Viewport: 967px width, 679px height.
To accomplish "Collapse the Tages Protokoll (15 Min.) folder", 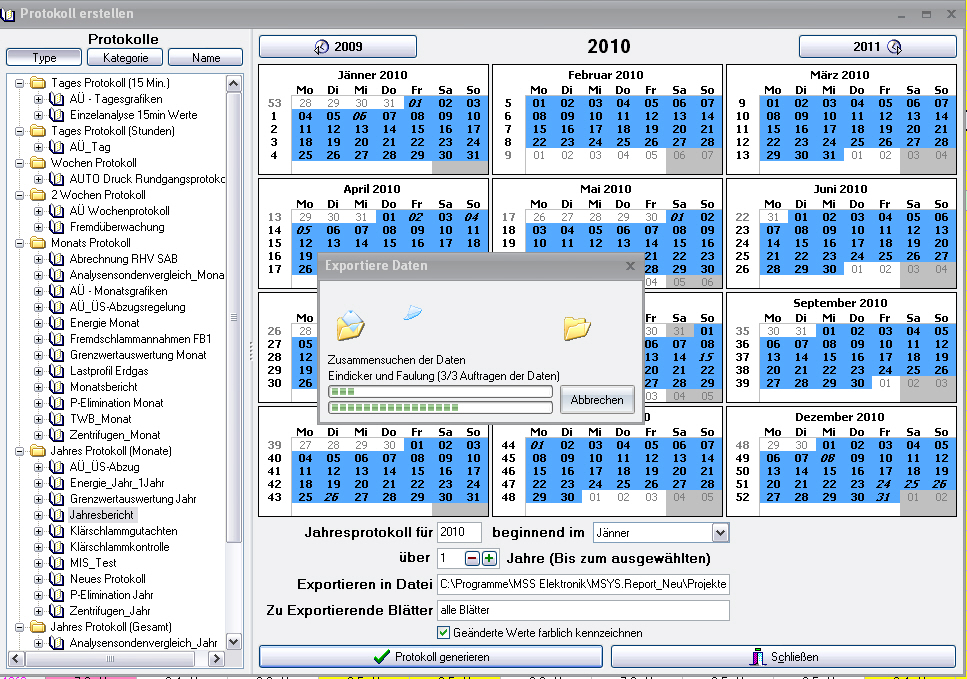I will 19,83.
